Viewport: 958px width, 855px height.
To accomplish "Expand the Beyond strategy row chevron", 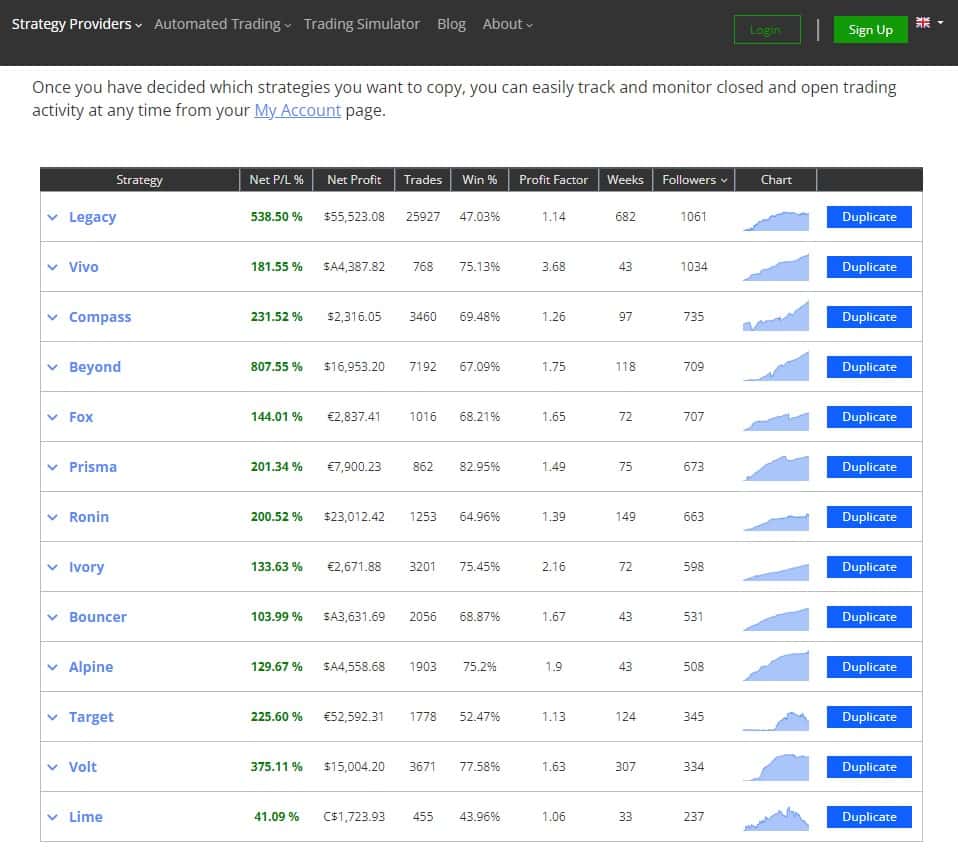I will tap(53, 367).
